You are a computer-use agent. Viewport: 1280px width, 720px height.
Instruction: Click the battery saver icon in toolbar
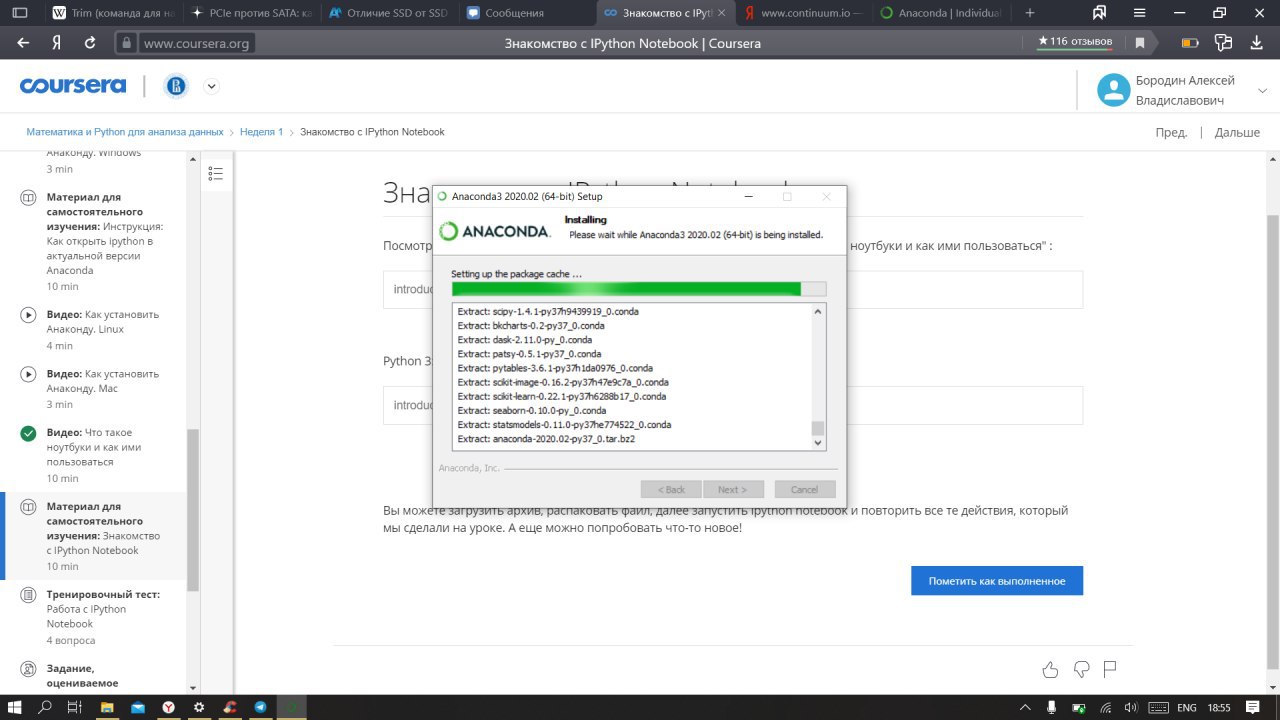(x=1190, y=43)
